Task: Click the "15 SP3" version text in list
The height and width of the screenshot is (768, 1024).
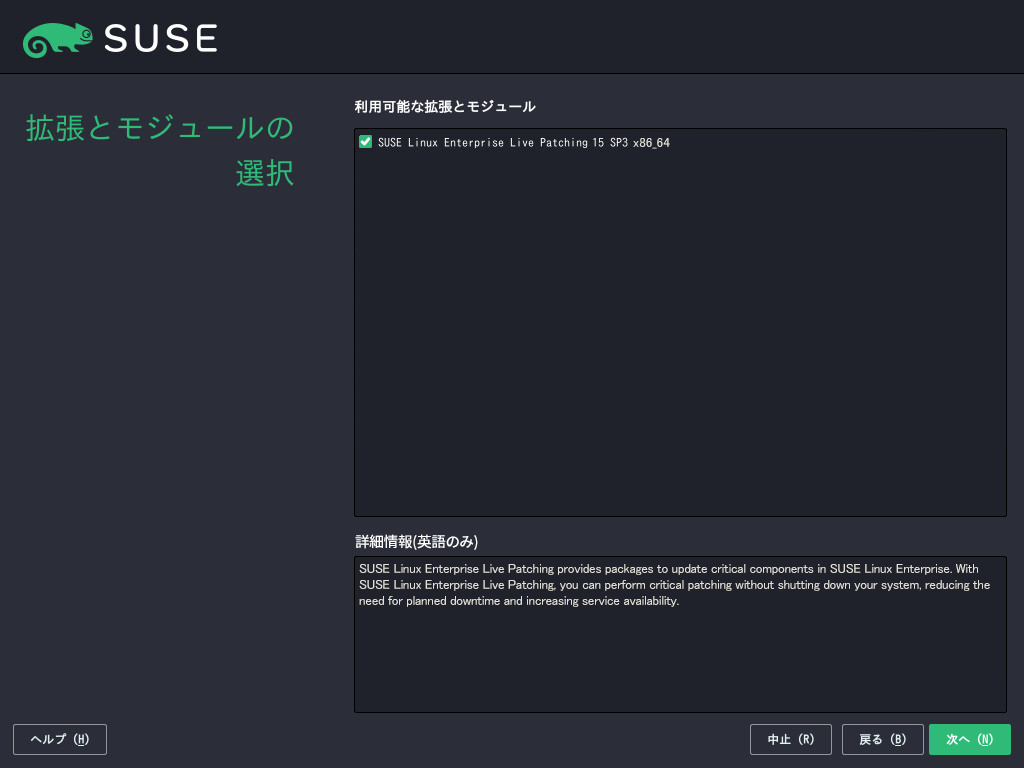Action: pos(610,143)
